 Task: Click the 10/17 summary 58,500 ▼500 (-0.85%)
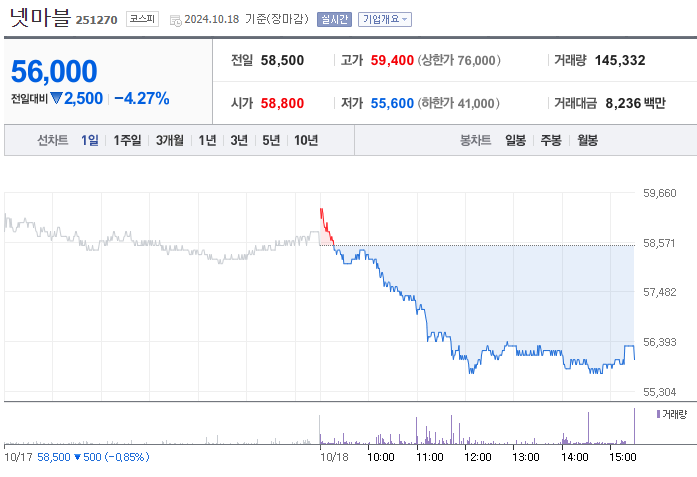[93, 457]
